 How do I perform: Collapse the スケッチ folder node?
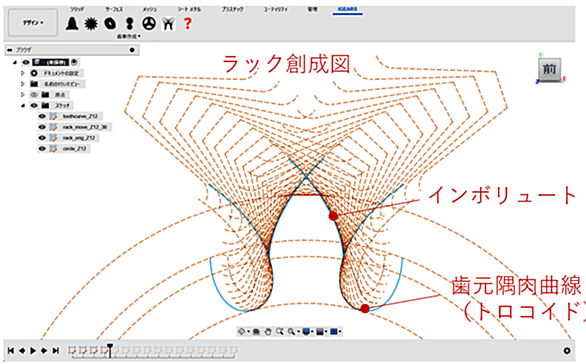pyautogui.click(x=22, y=106)
